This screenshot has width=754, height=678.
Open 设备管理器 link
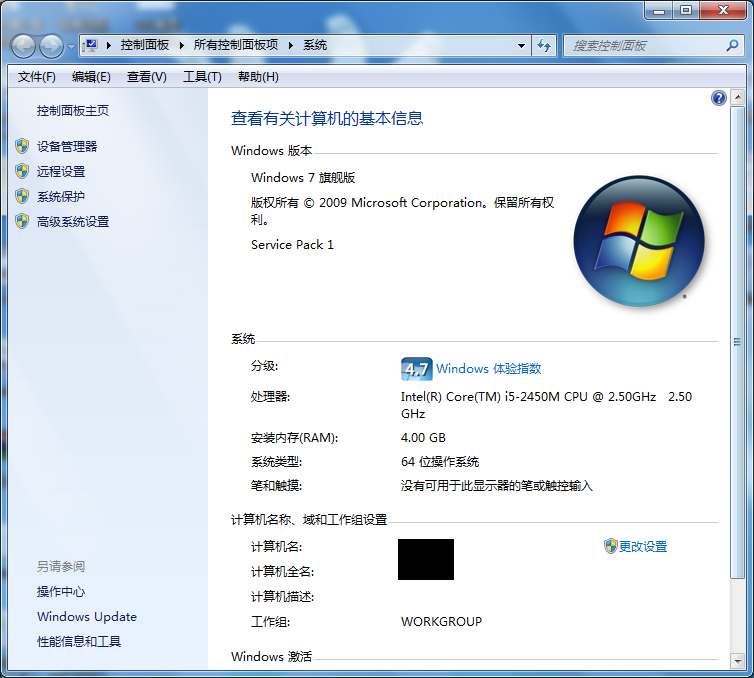[67, 146]
